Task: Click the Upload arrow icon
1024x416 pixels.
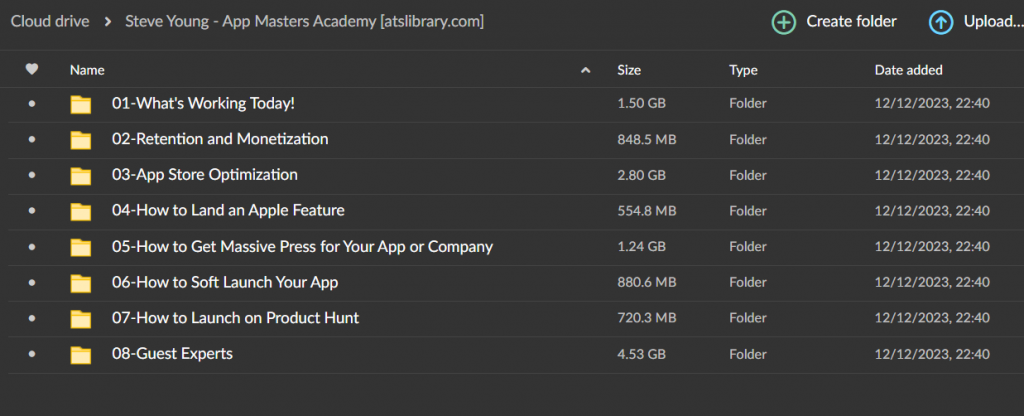Action: (940, 22)
